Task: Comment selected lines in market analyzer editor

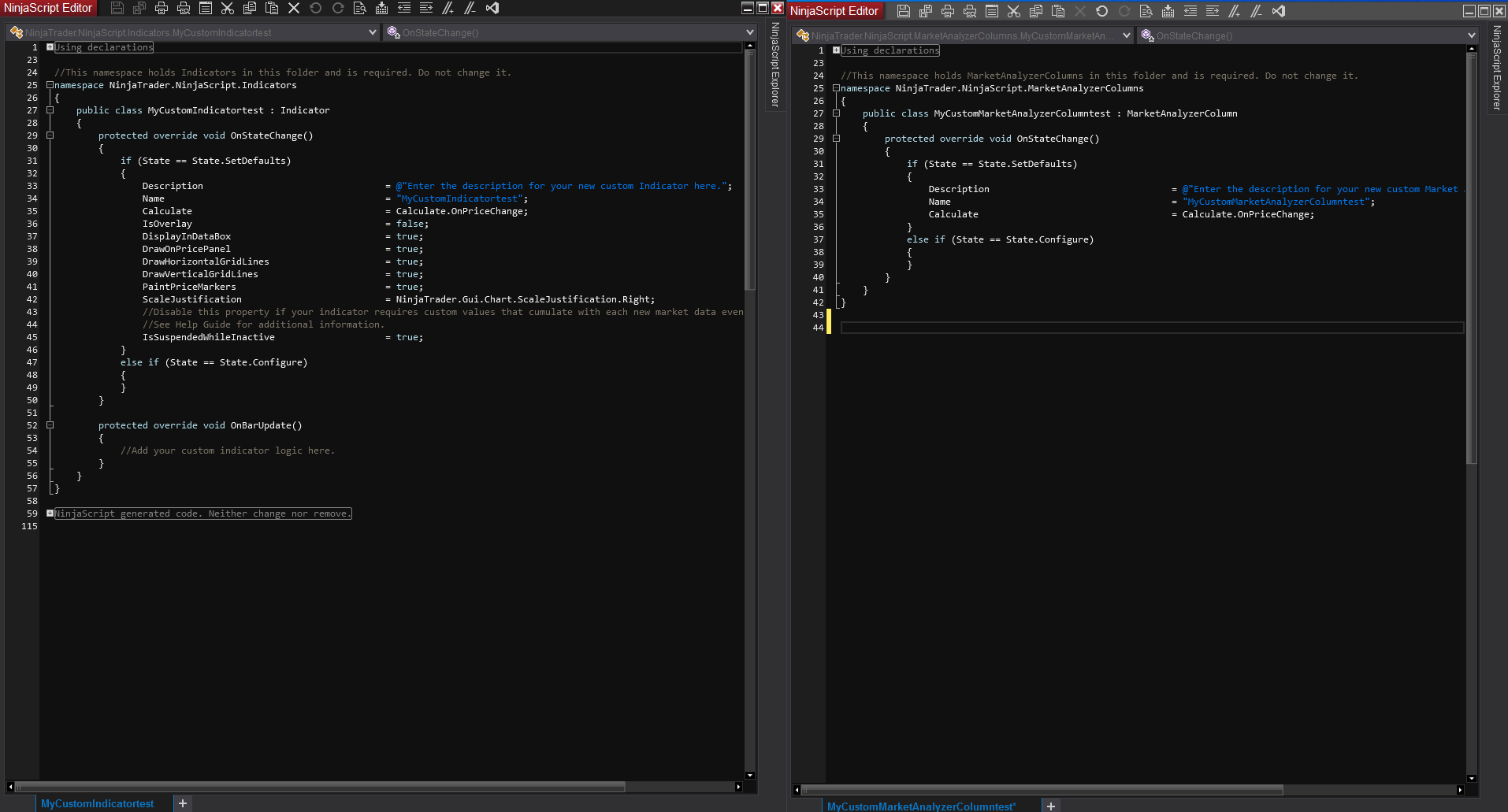Action: point(1234,11)
